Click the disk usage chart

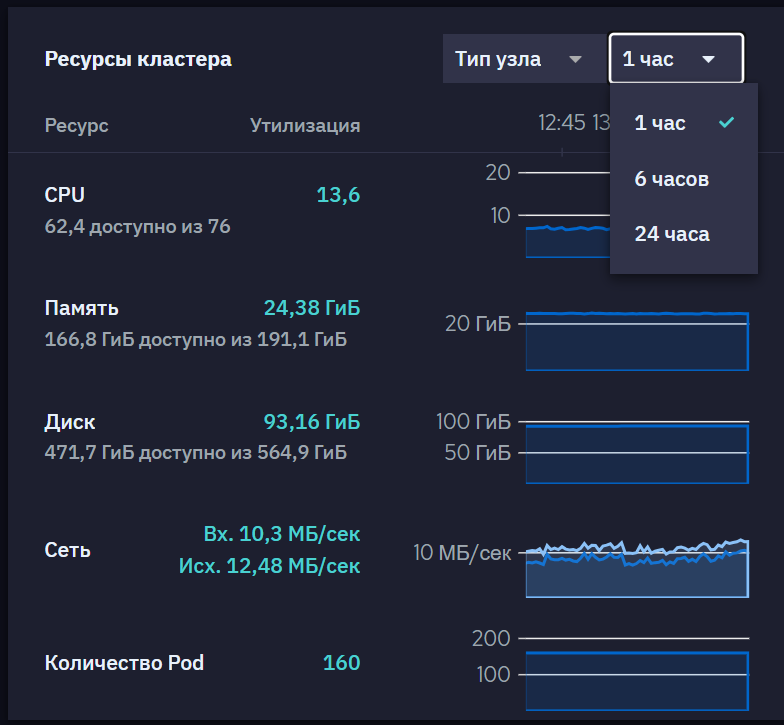[637, 454]
